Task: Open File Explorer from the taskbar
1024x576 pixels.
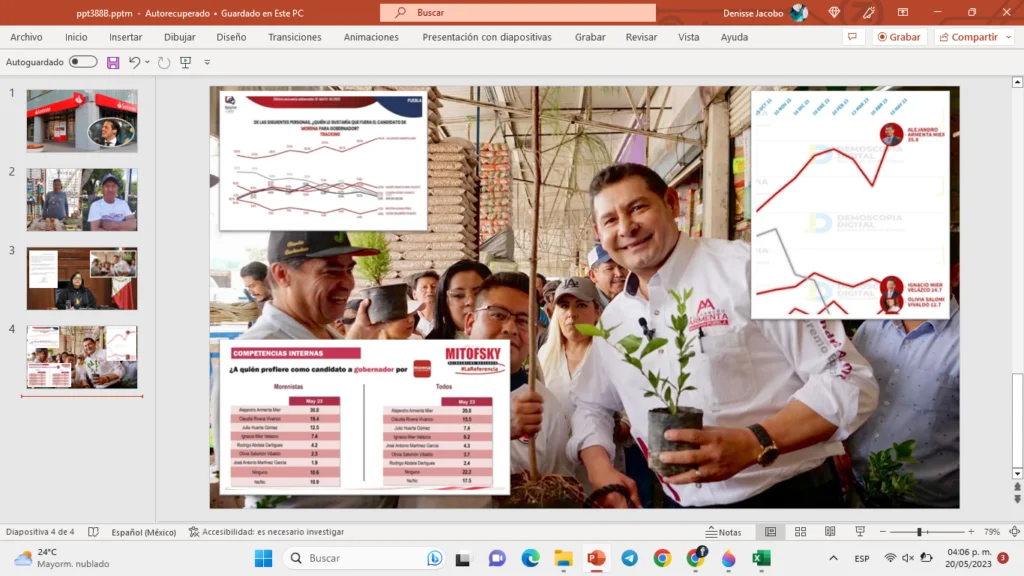Action: [563, 558]
